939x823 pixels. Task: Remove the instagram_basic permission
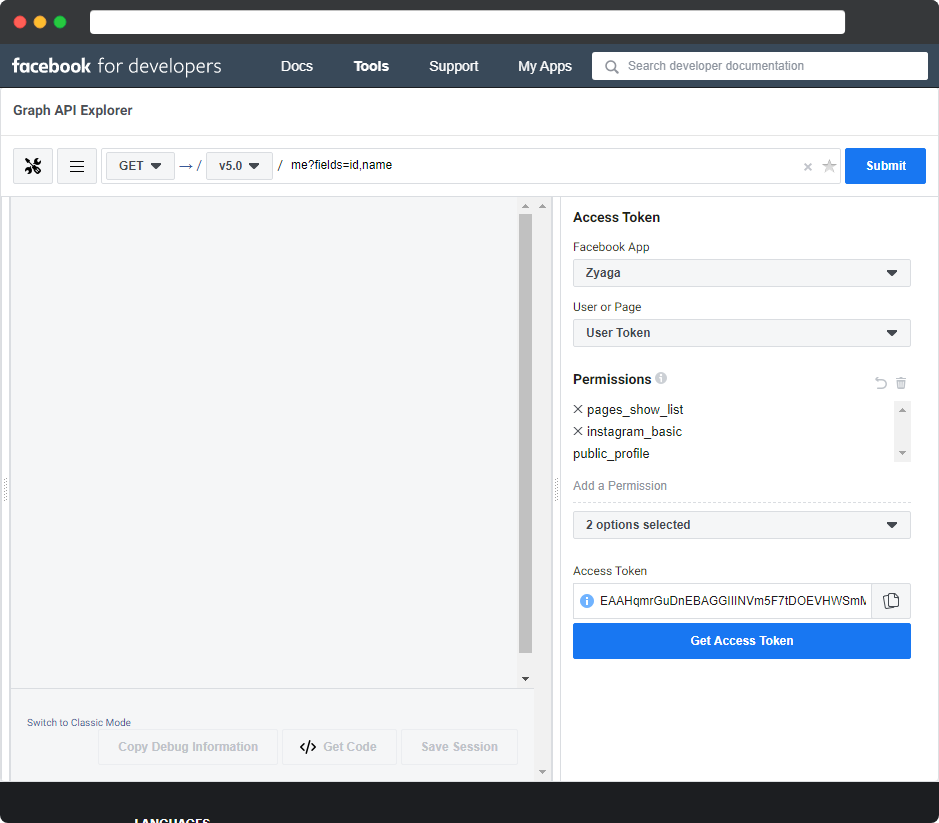click(x=578, y=432)
